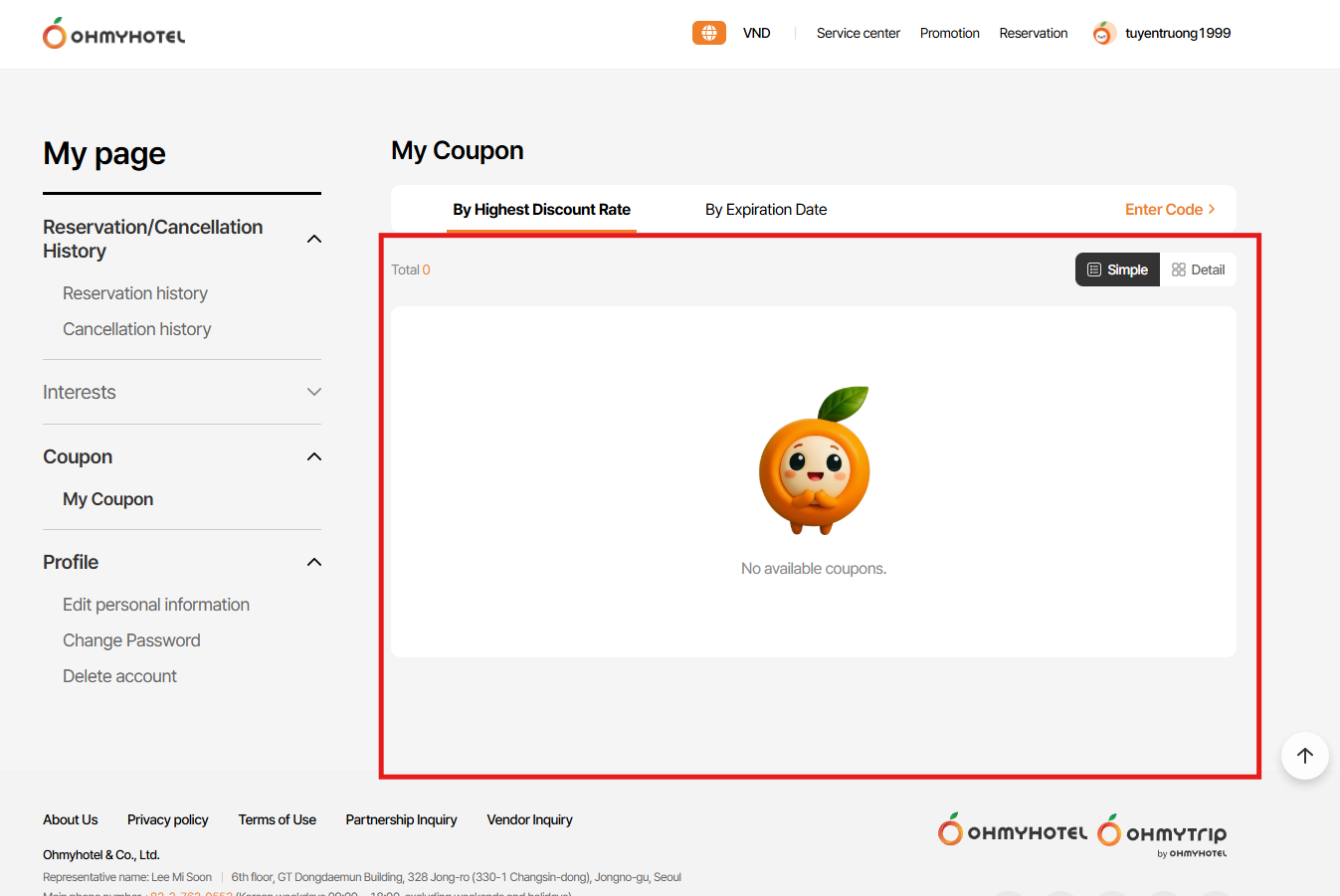Image resolution: width=1340 pixels, height=896 pixels.
Task: Click the orange mascot illustration
Action: coord(815,459)
